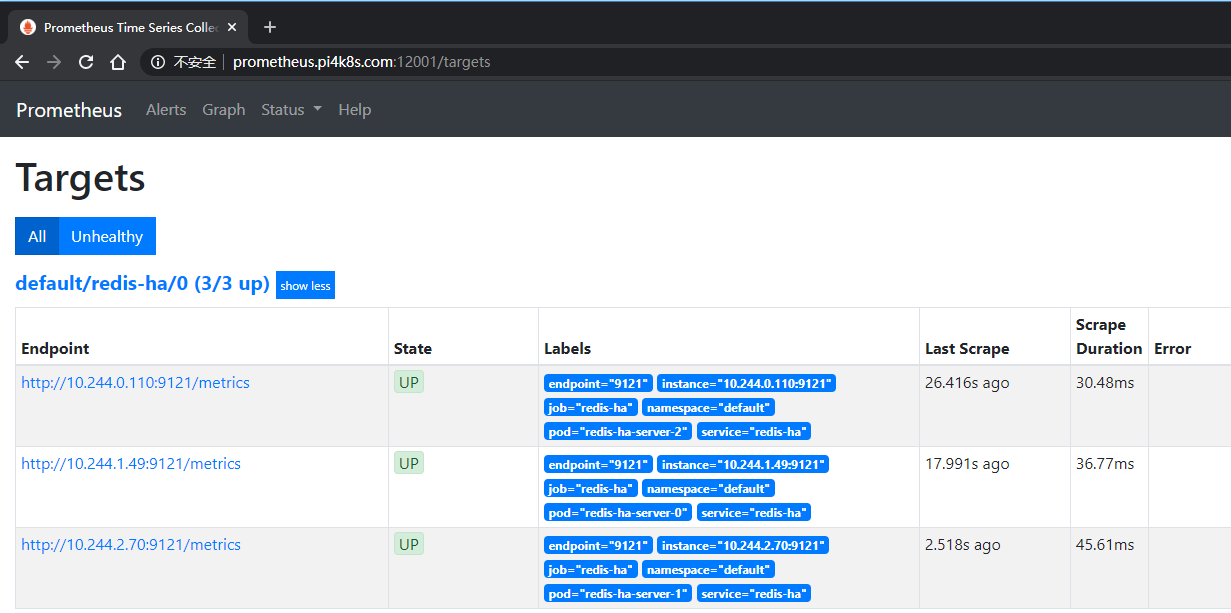Click UP state badge for 10.244.1.49
Image resolution: width=1231 pixels, height=613 pixels.
[409, 463]
